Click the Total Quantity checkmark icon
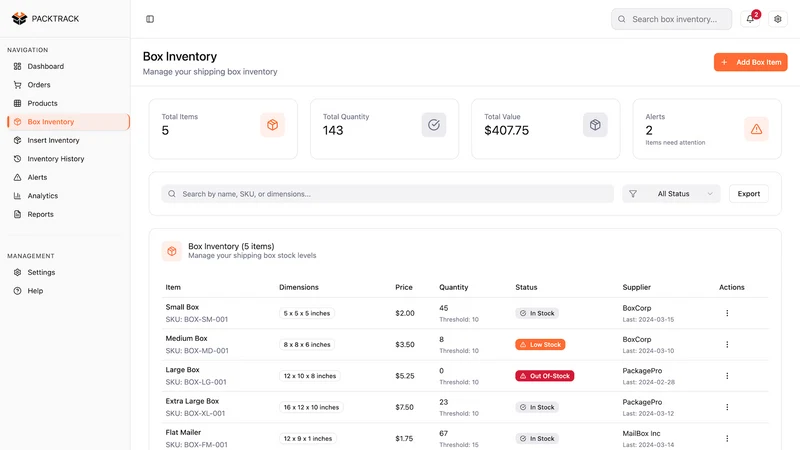800x450 pixels. pyautogui.click(x=434, y=125)
